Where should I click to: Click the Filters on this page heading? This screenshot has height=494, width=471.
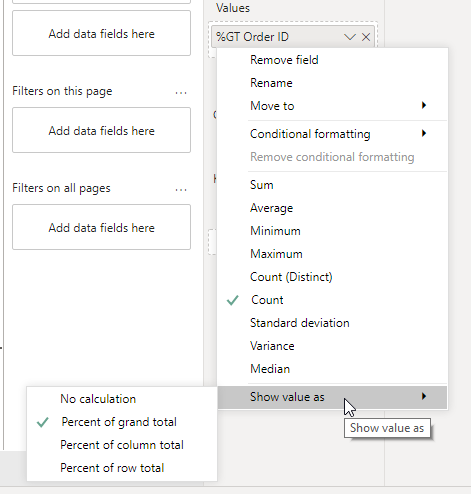coord(62,91)
